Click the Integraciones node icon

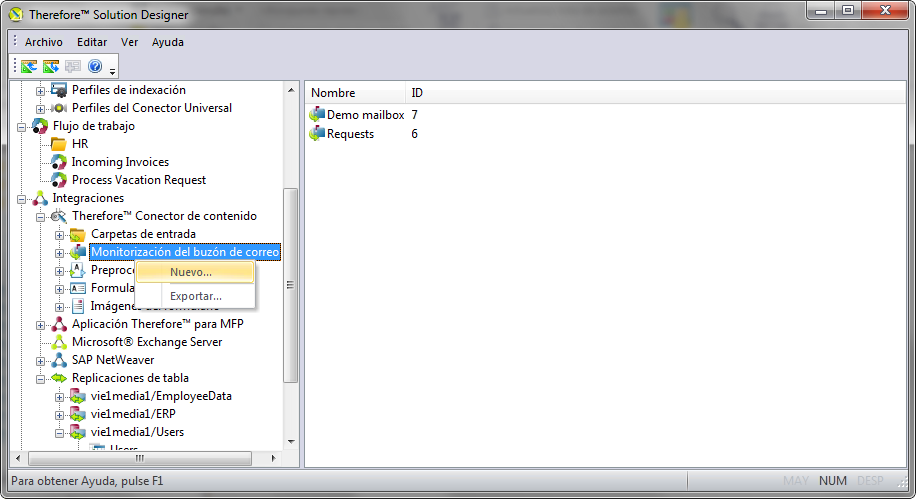pos(40,198)
